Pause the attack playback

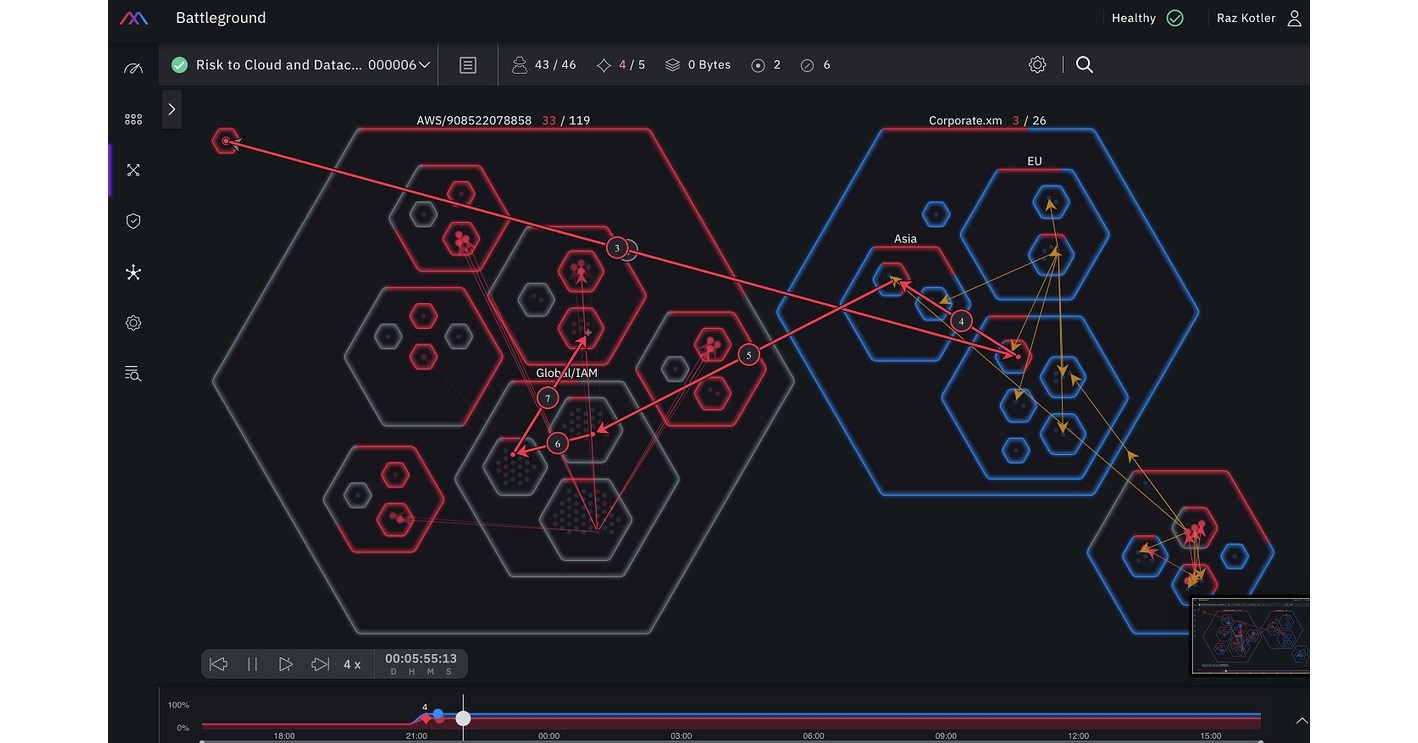click(252, 664)
